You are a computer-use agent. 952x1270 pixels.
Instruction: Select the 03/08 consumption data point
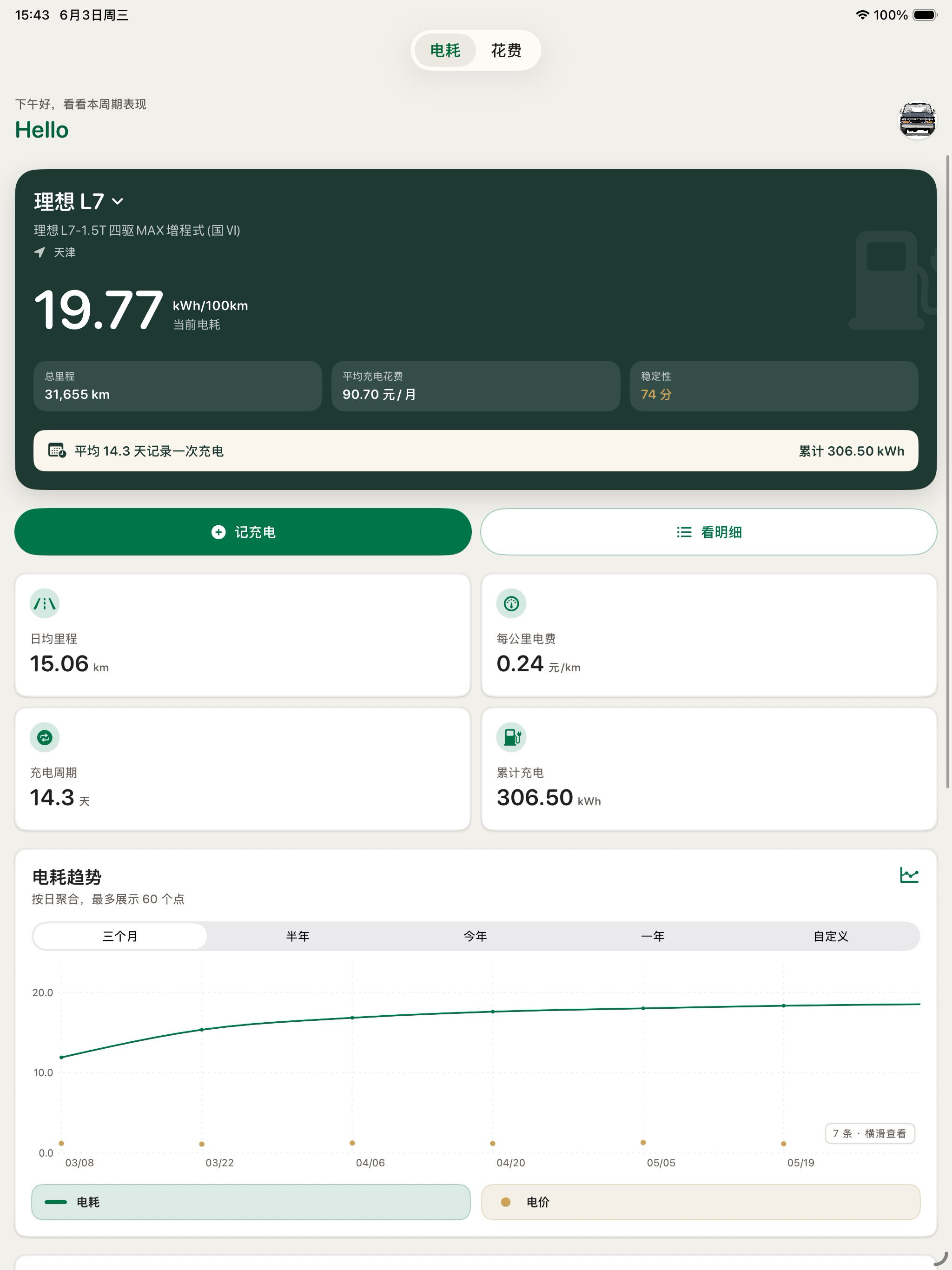pyautogui.click(x=61, y=1057)
